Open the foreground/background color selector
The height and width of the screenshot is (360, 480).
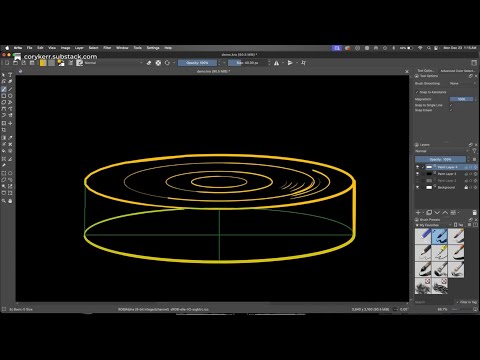click(x=61, y=63)
